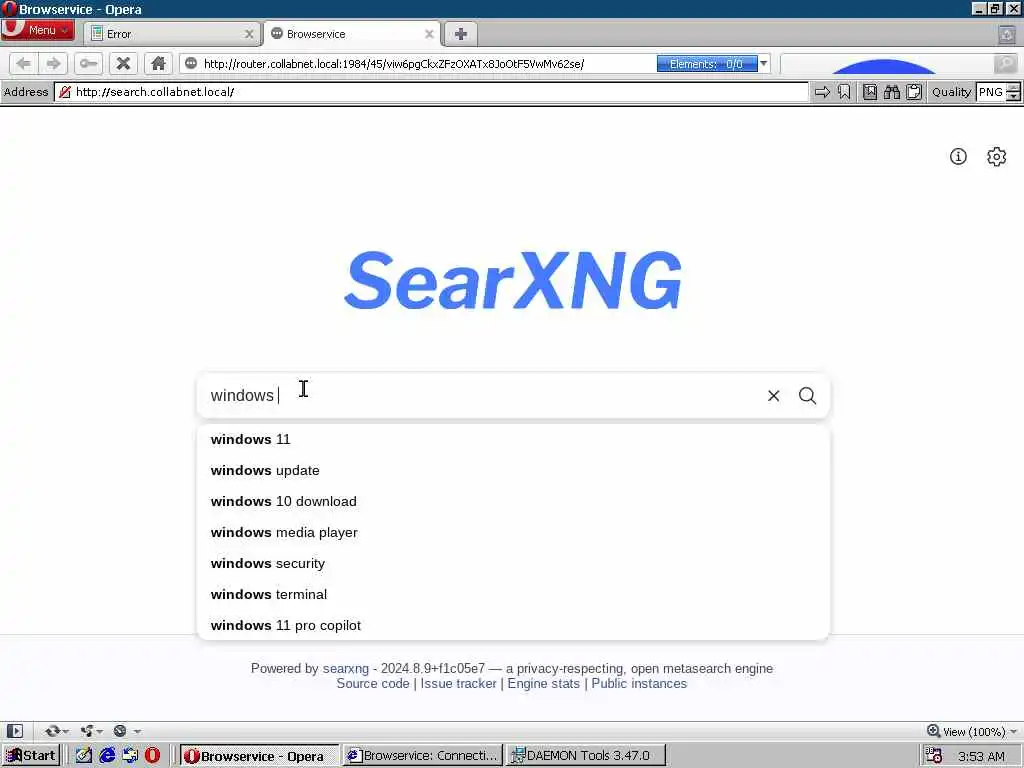This screenshot has height=768, width=1024.
Task: Open the Engine stats link
Action: [x=543, y=684]
